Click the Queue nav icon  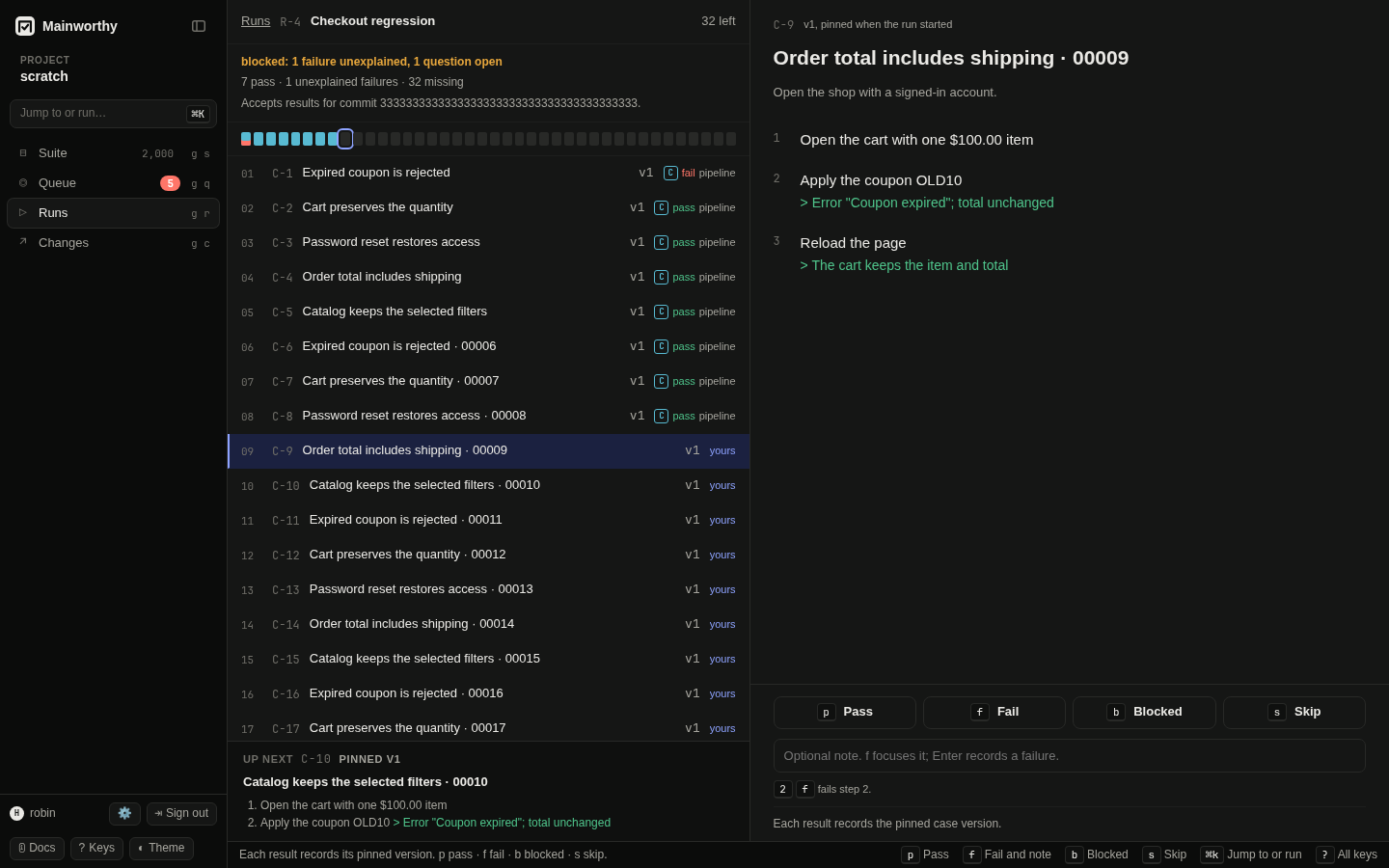coord(23,183)
